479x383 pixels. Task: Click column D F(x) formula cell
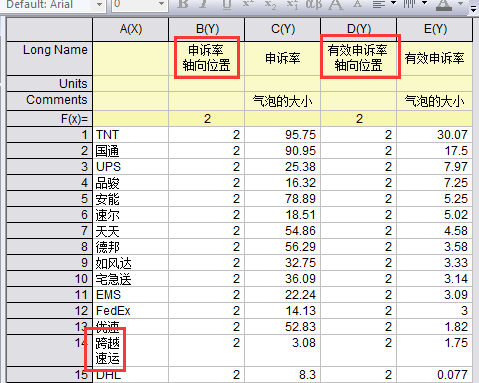click(359, 119)
